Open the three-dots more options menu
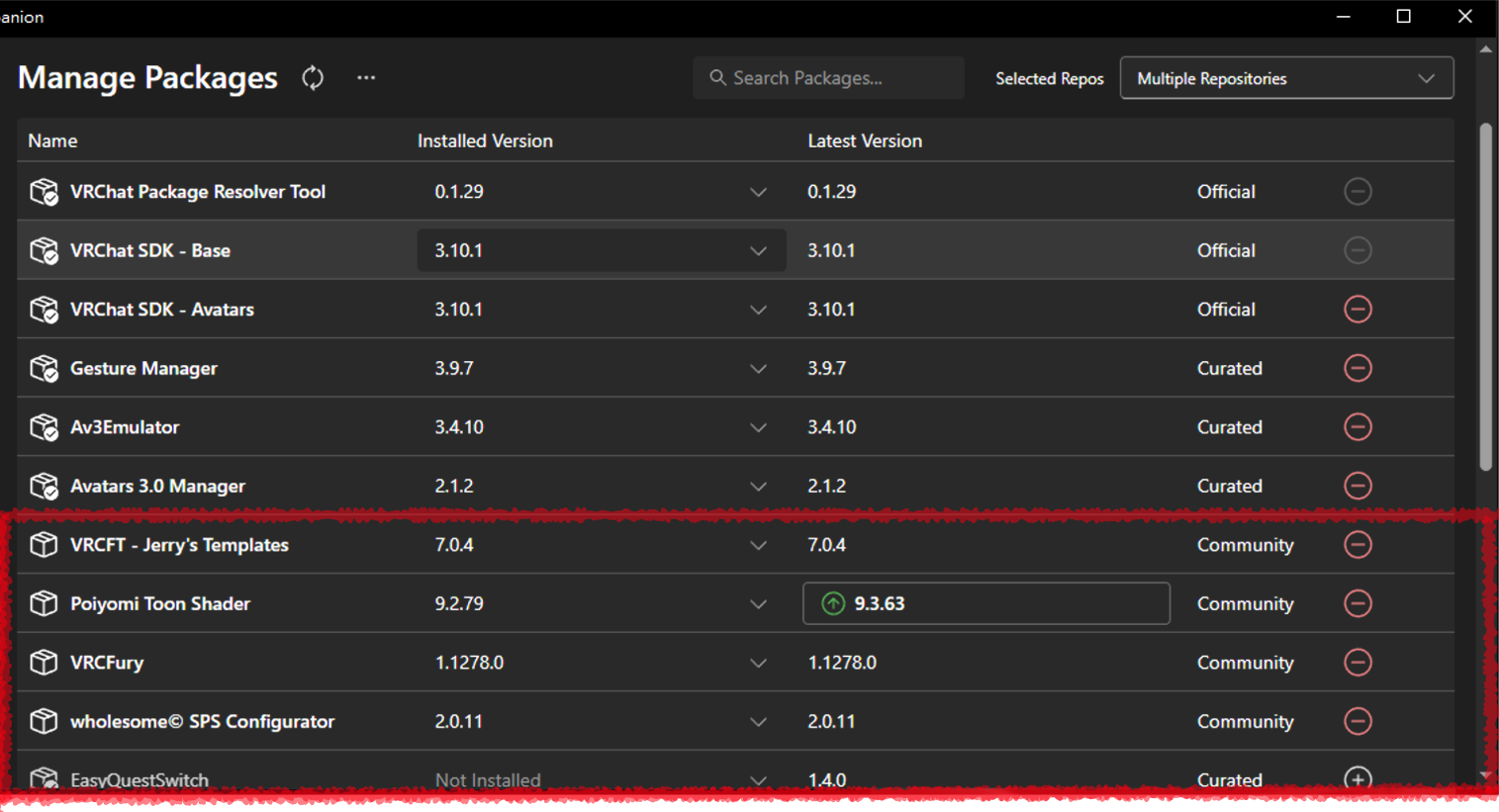This screenshot has width=1499, height=812. (x=366, y=78)
